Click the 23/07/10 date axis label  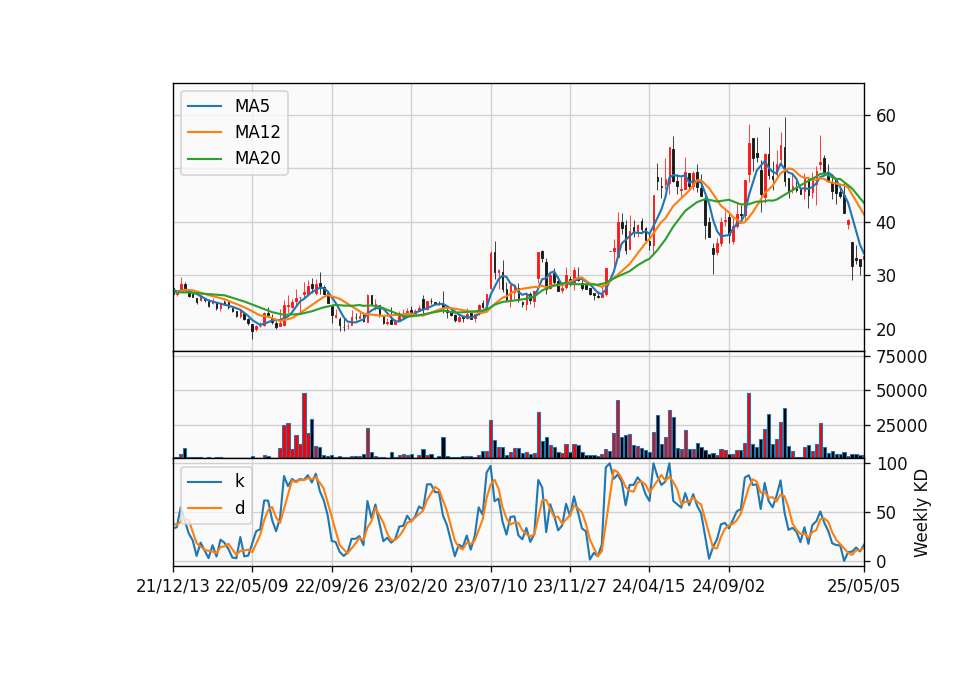pos(490,587)
